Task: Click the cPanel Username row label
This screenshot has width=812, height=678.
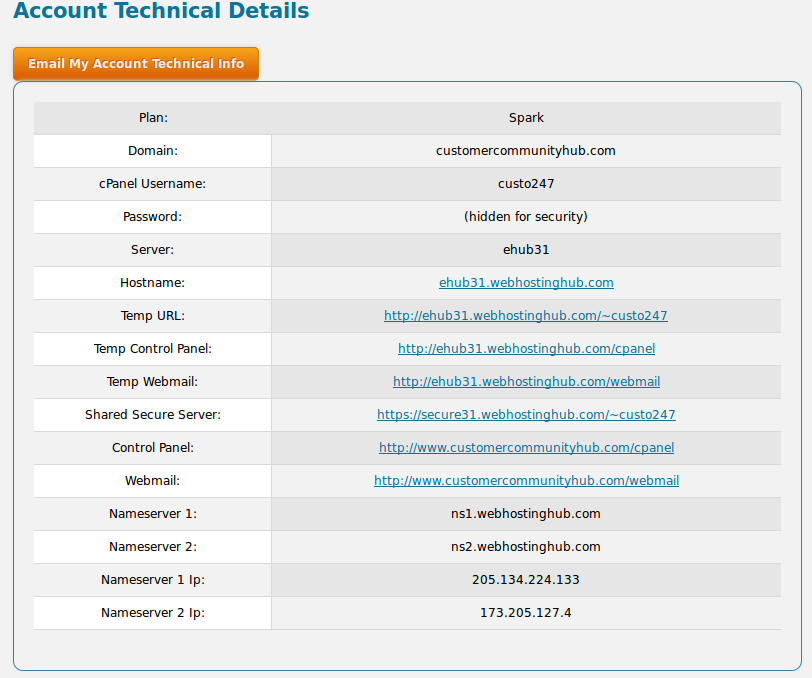Action: [x=152, y=184]
